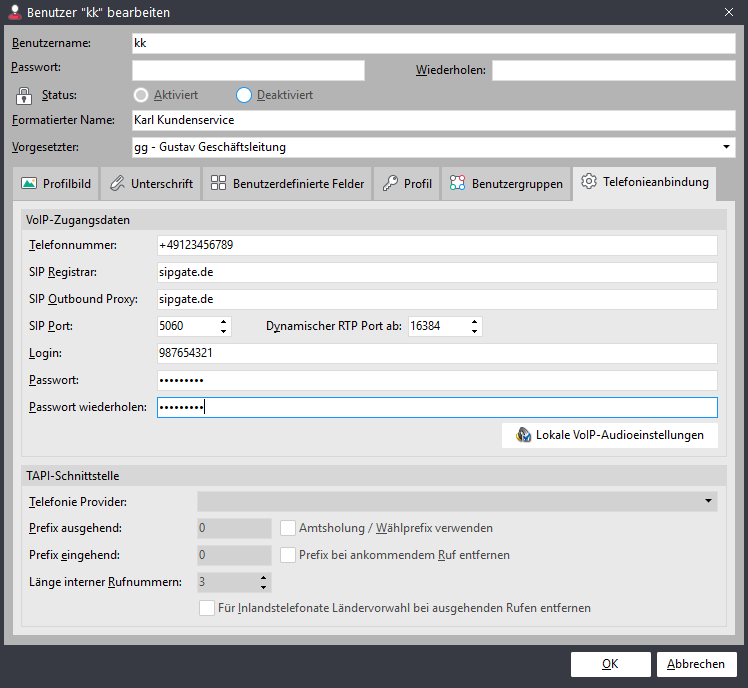The width and height of the screenshot is (748, 688).
Task: Click the Formatierter Name field
Action: click(x=434, y=120)
